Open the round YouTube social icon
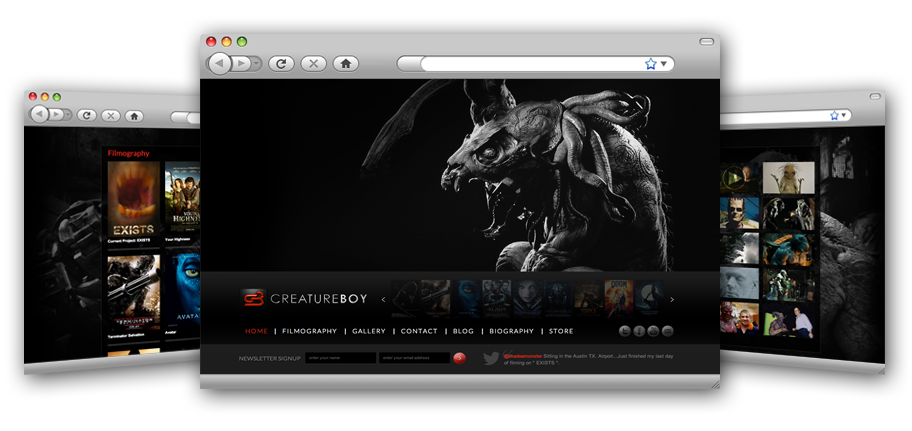Screen dimensions: 912x431 coord(653,331)
